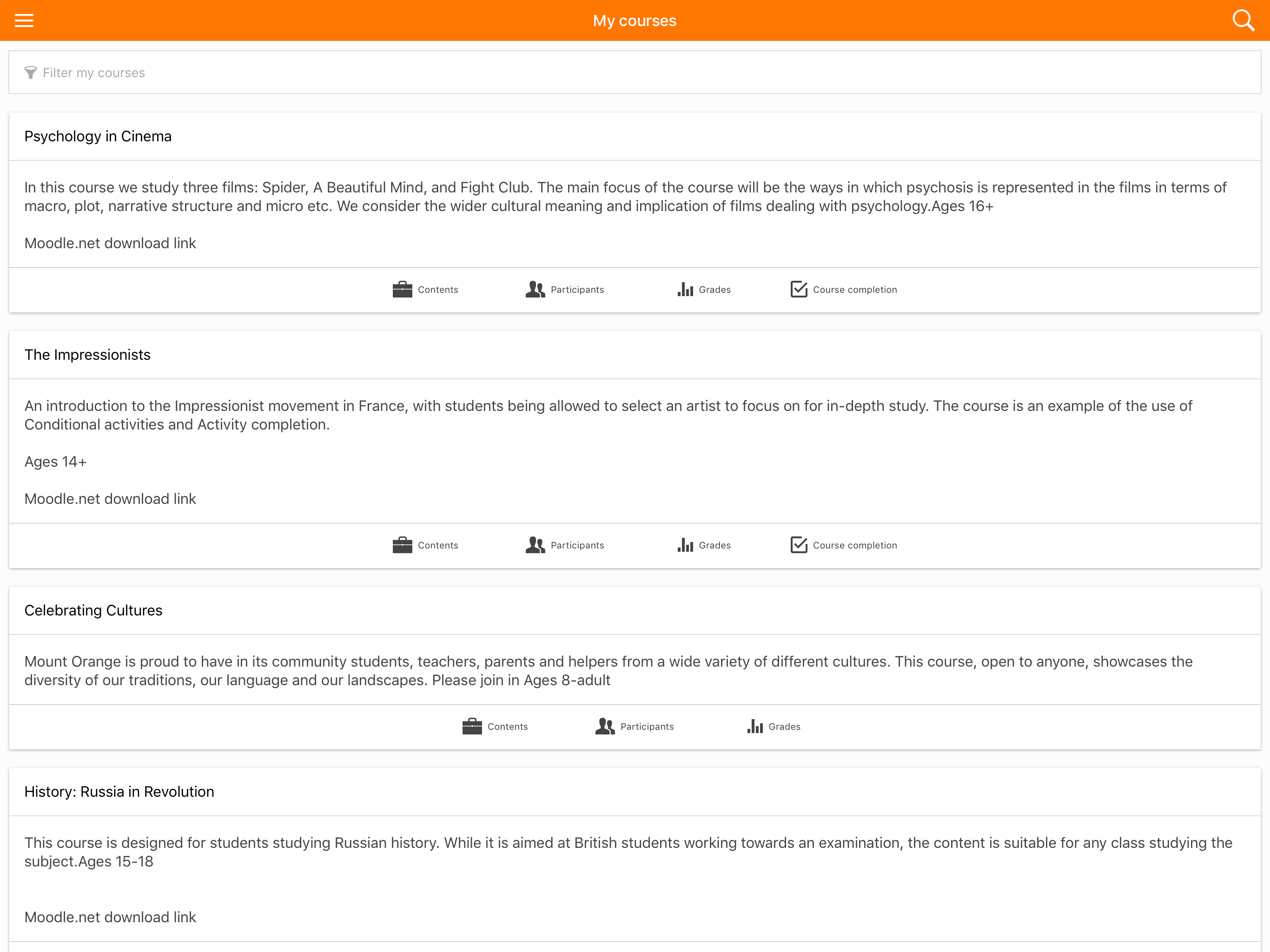Open Celebrating Cultures course title
1270x952 pixels.
pos(93,610)
